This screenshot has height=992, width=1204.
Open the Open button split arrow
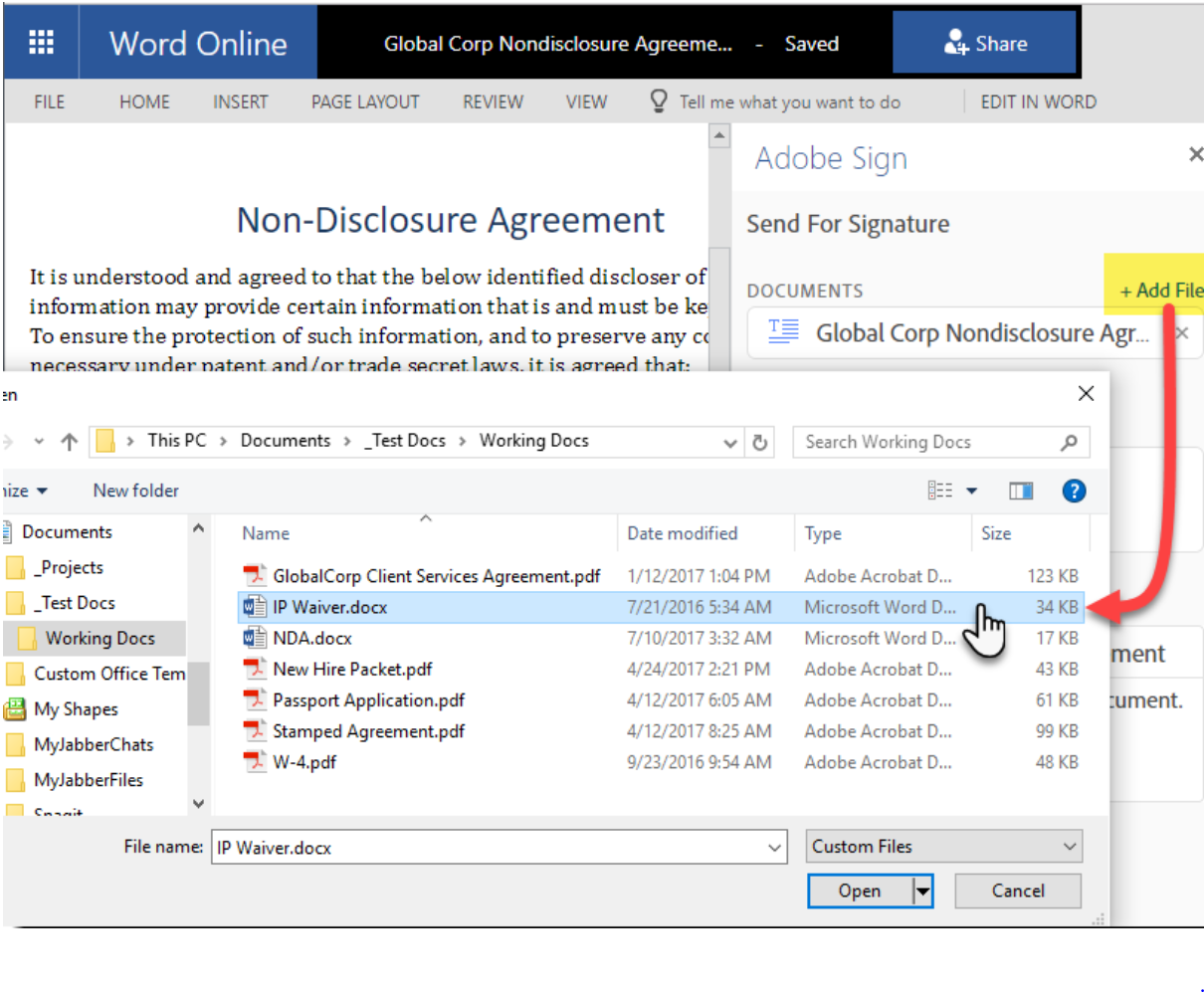tap(920, 891)
